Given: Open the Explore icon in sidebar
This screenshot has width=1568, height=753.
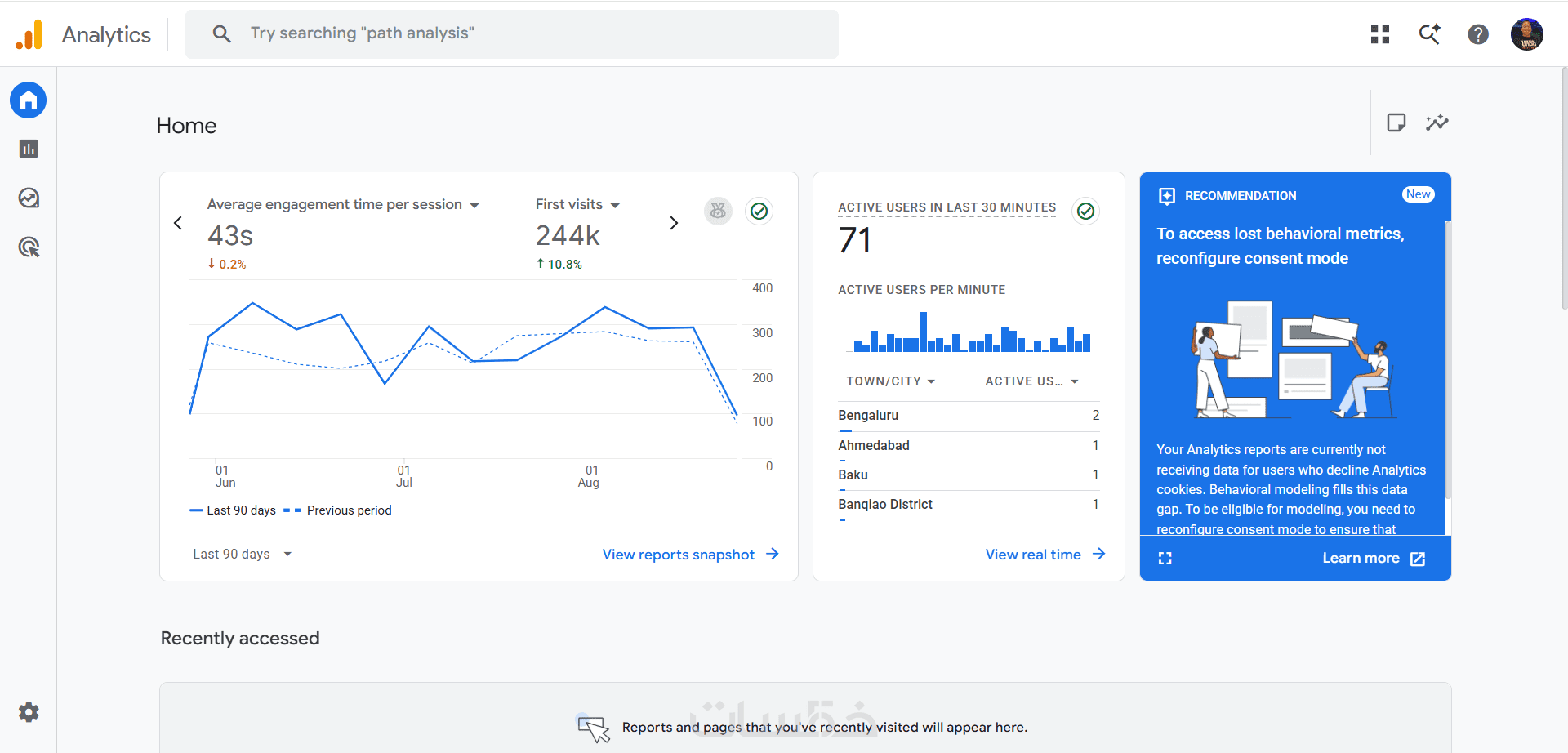Looking at the screenshot, I should pos(29,198).
